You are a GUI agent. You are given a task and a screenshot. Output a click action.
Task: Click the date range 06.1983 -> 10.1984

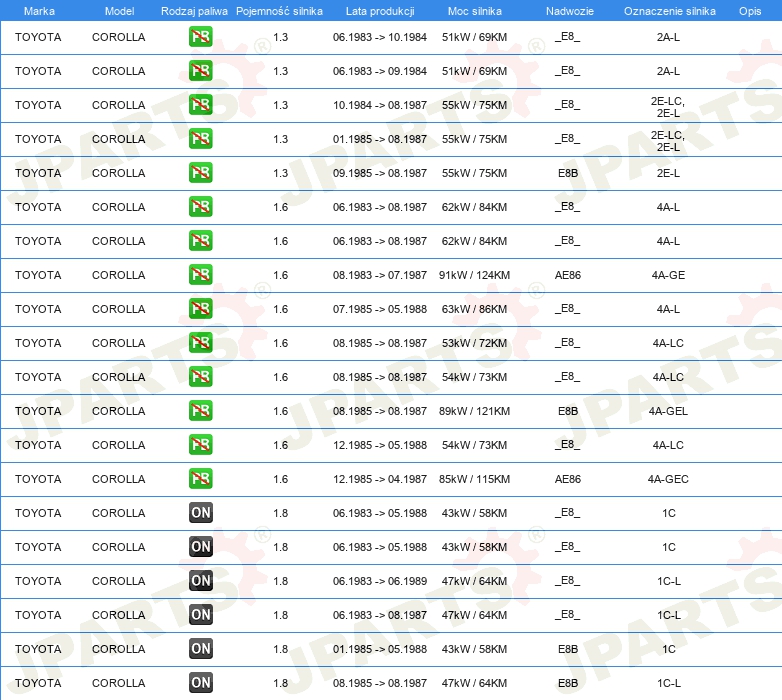(x=380, y=37)
